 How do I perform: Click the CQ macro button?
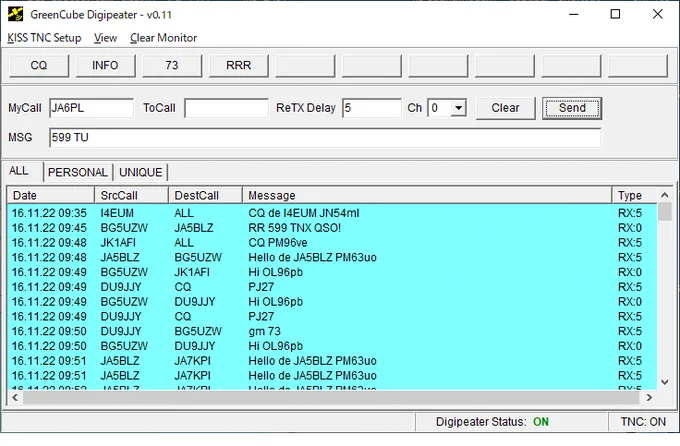(x=39, y=66)
